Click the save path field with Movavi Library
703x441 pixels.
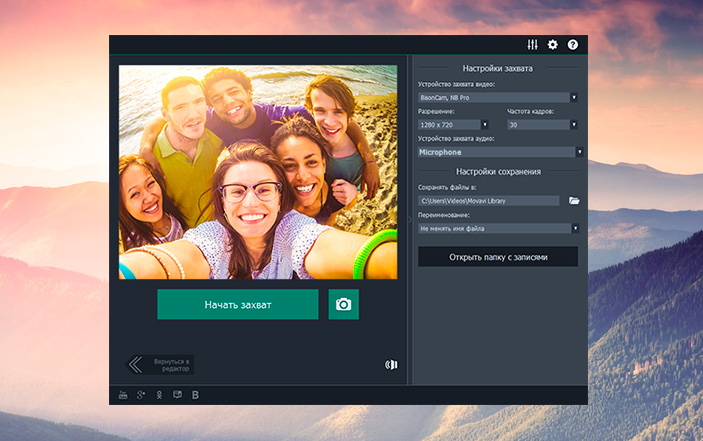488,201
